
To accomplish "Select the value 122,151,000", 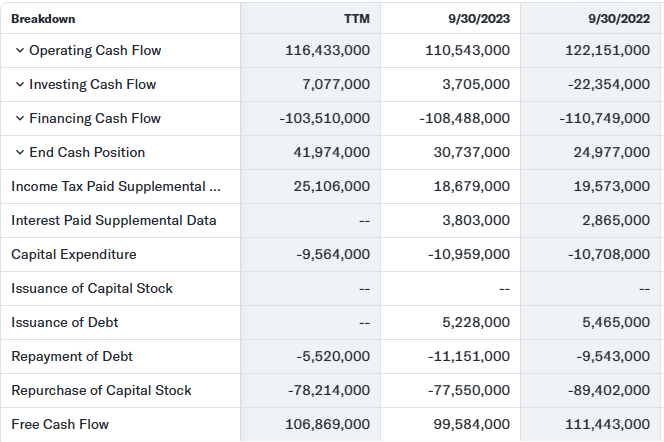I will click(608, 50).
